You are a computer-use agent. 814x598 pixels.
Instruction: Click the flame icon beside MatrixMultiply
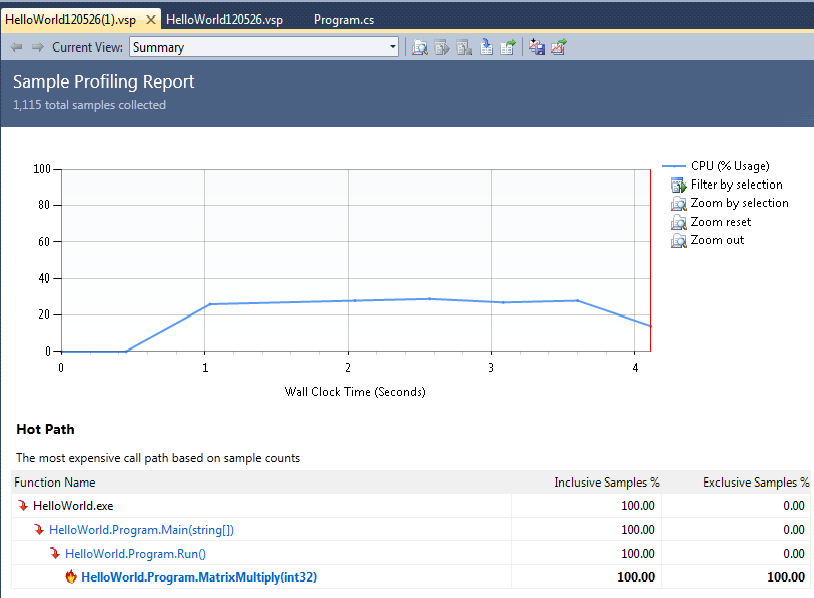[71, 577]
